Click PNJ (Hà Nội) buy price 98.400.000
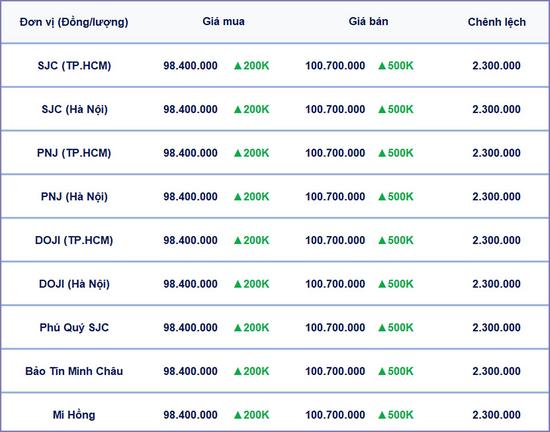The image size is (550, 432). (190, 197)
